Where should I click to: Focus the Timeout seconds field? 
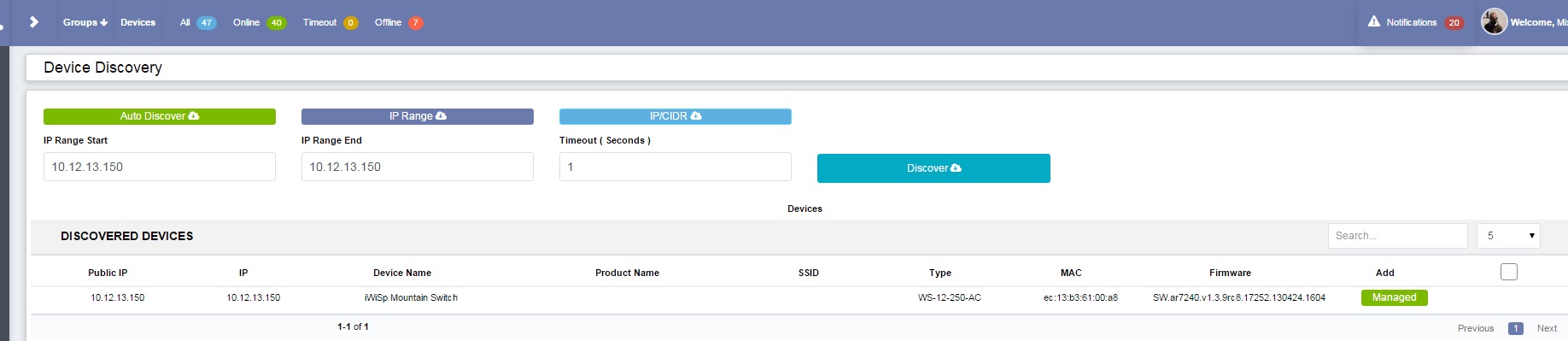(676, 167)
